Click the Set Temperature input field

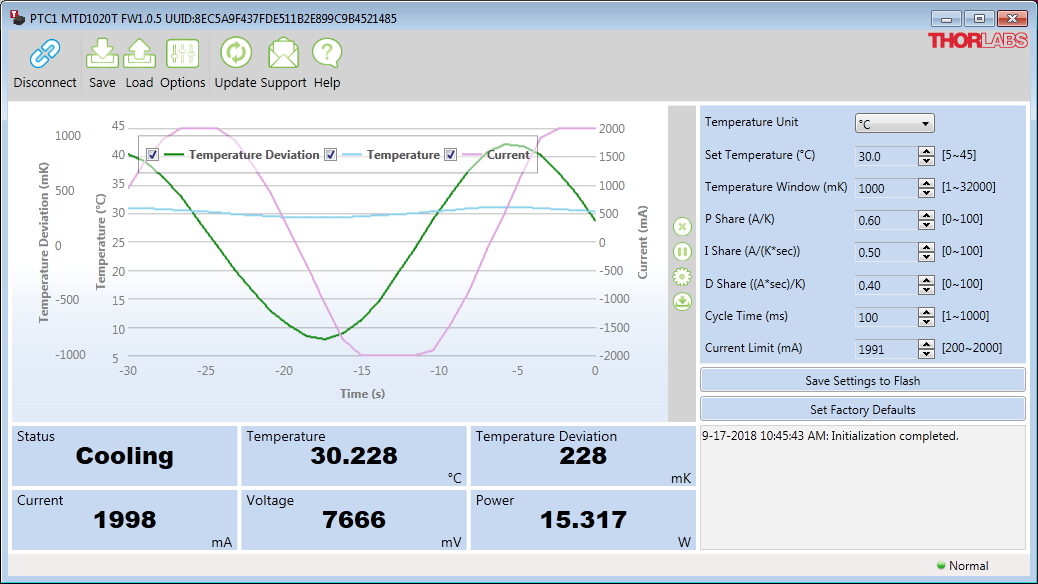(886, 156)
